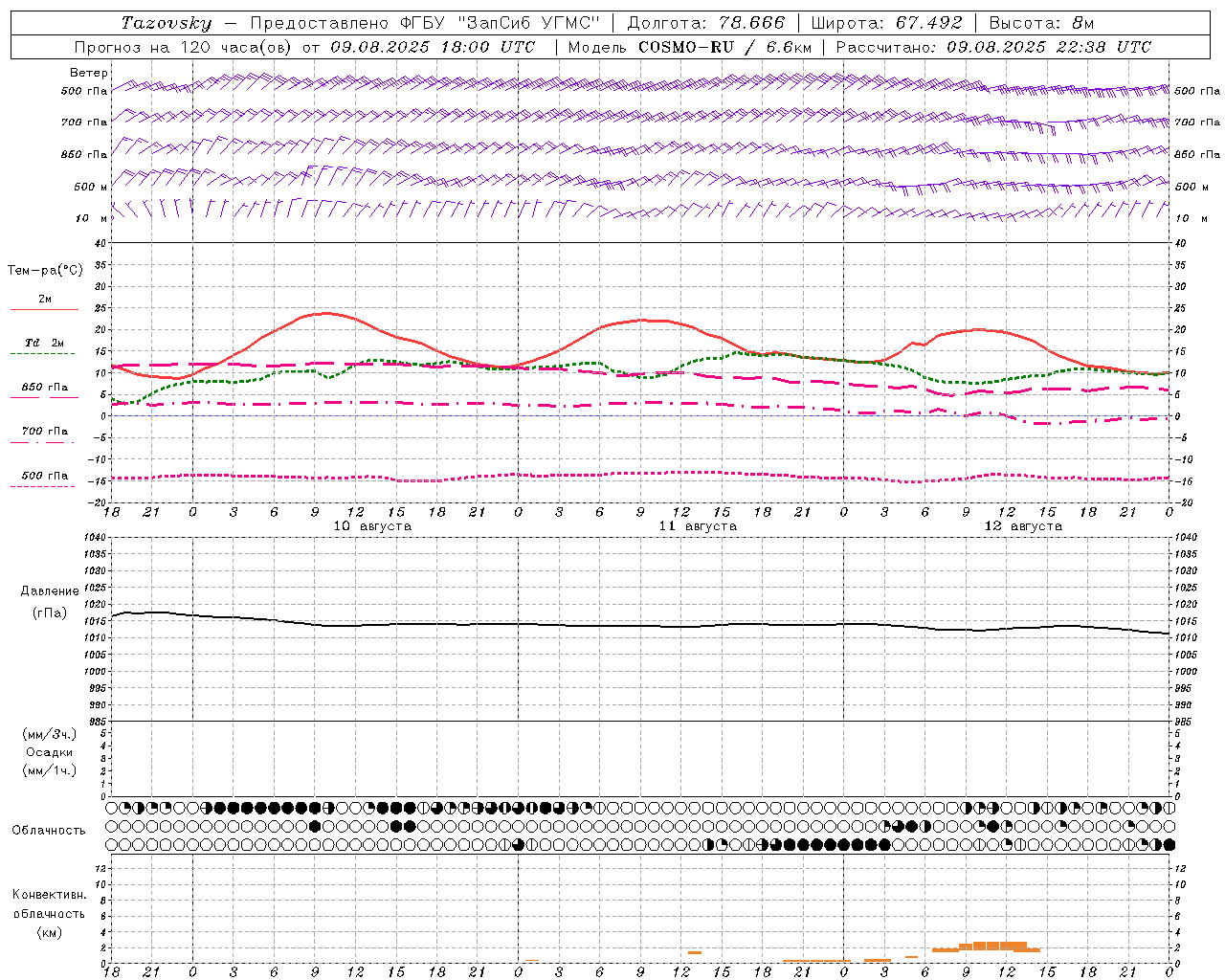
Task: Click the 500 гПа label in temperature legend
Action: tap(45, 476)
